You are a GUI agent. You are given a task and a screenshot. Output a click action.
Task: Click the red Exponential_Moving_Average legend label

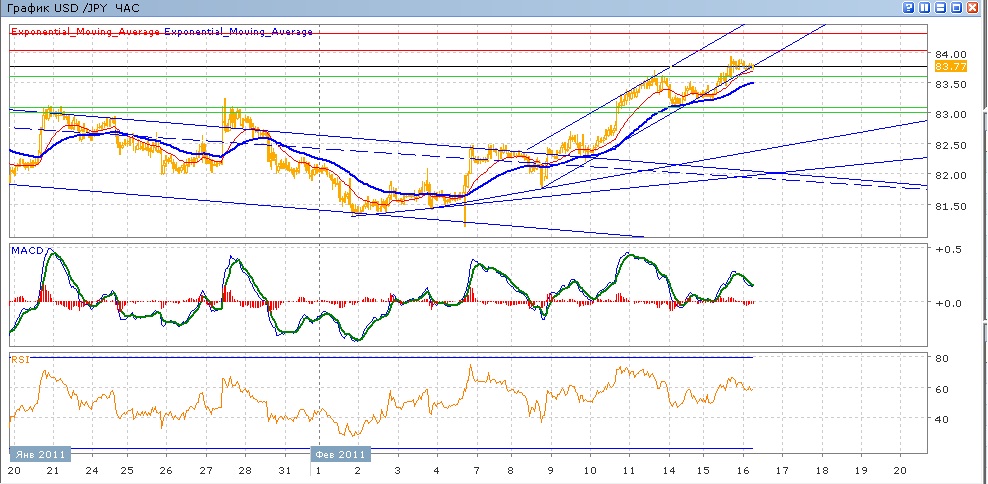(84, 32)
